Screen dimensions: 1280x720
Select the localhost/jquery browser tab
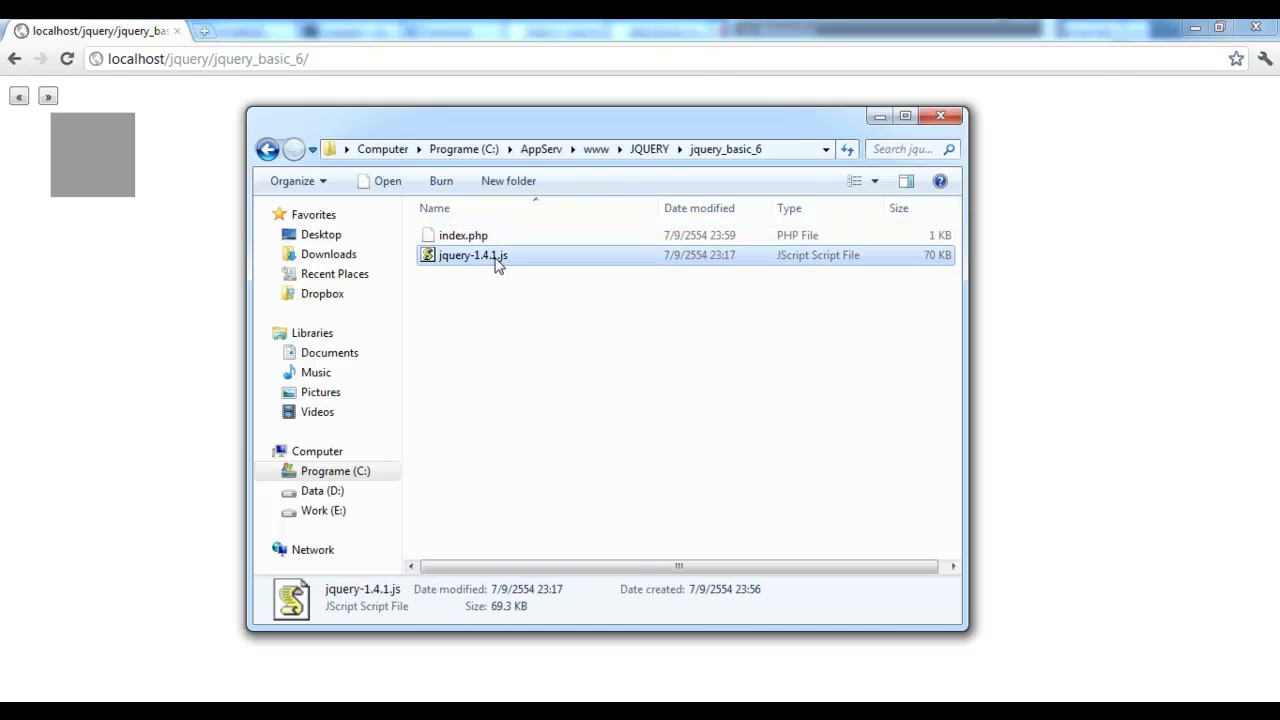(x=96, y=31)
